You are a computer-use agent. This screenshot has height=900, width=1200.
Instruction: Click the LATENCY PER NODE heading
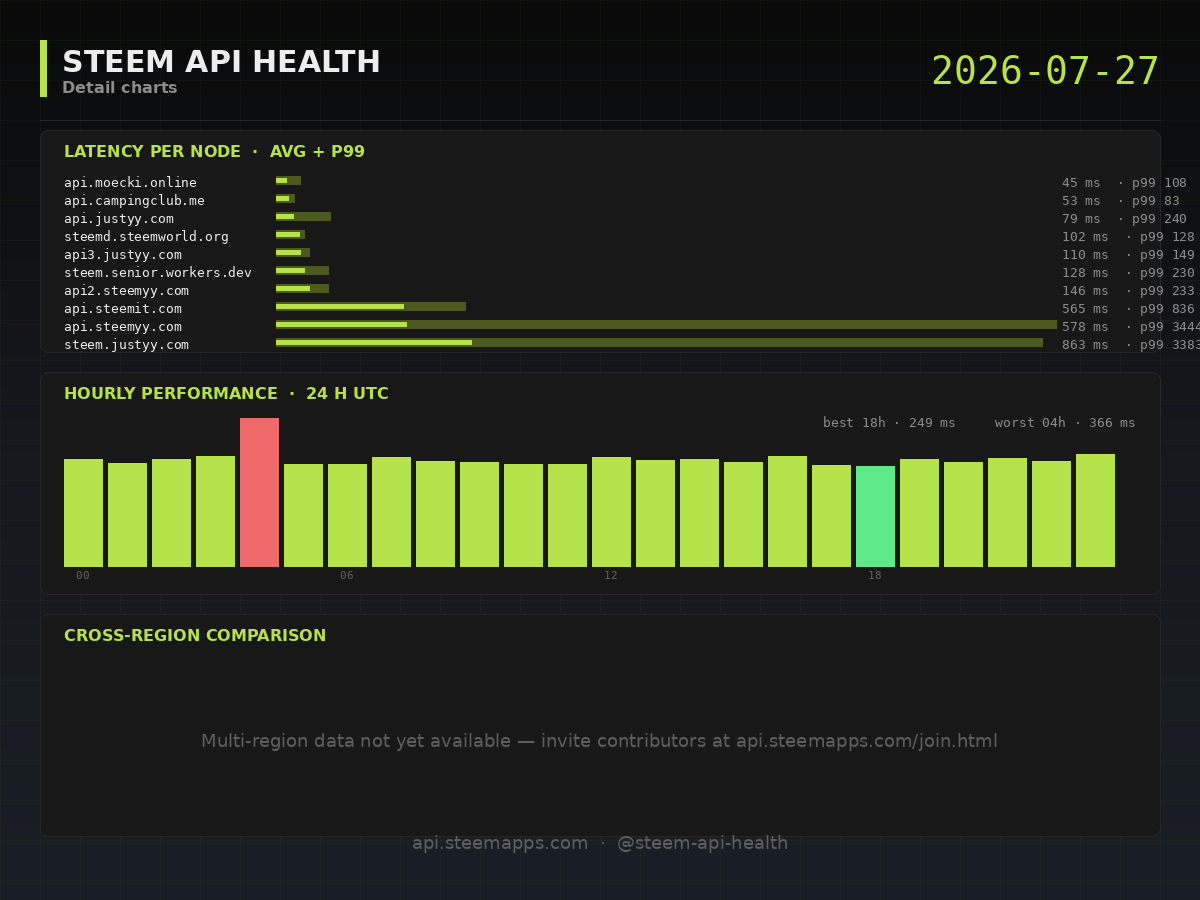click(x=214, y=152)
